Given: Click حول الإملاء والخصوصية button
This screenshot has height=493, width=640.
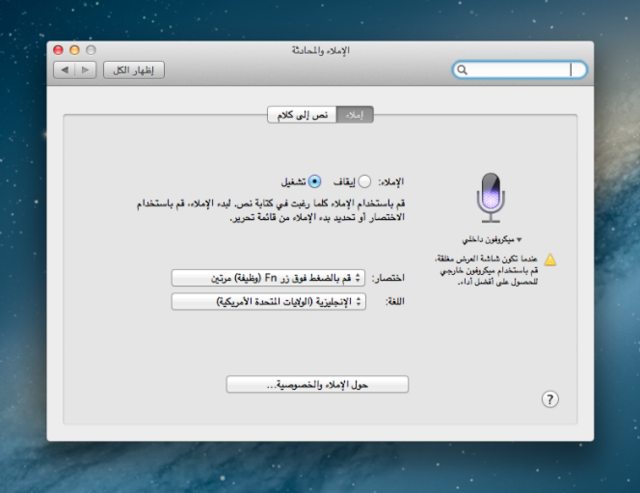Looking at the screenshot, I should (x=317, y=384).
